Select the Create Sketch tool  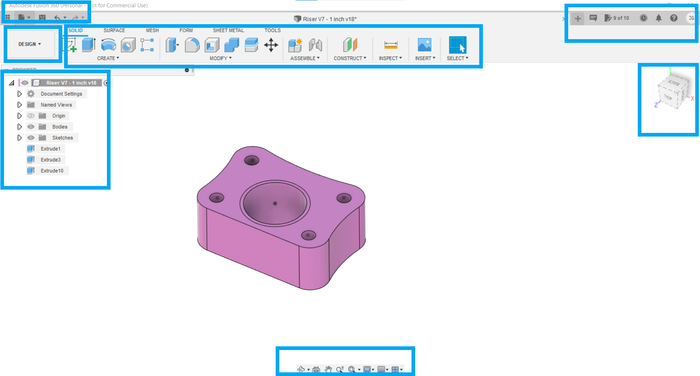71,45
